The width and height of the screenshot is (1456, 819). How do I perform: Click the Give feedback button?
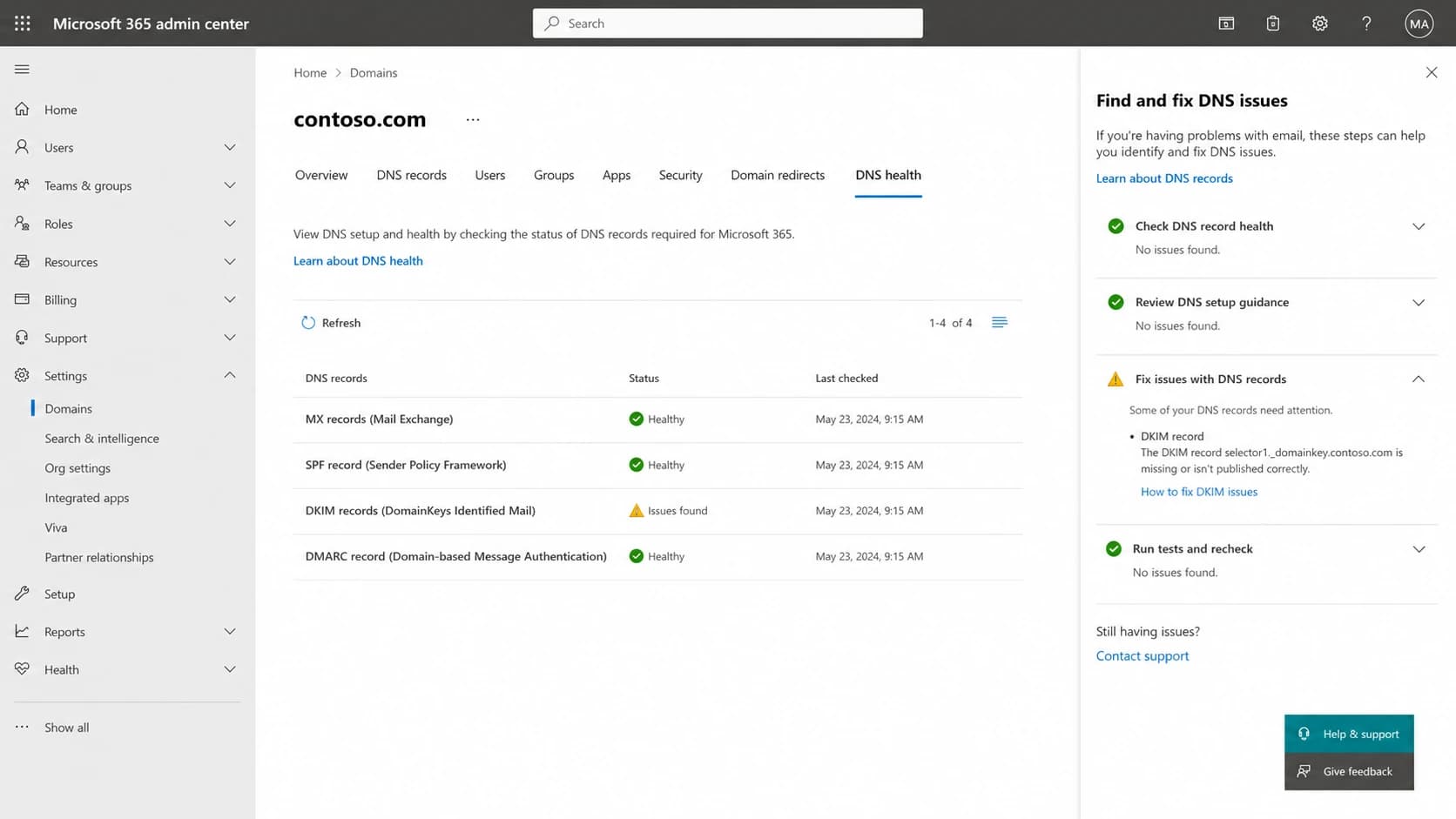(x=1349, y=771)
